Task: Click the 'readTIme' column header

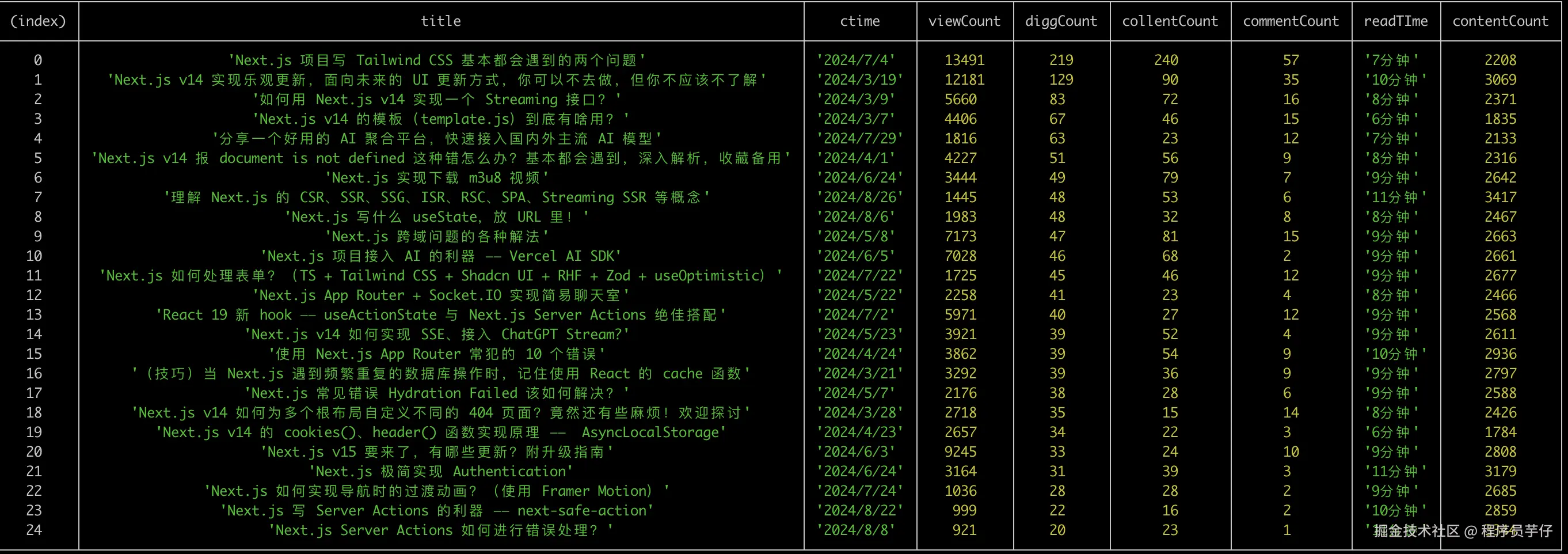Action: (1396, 21)
